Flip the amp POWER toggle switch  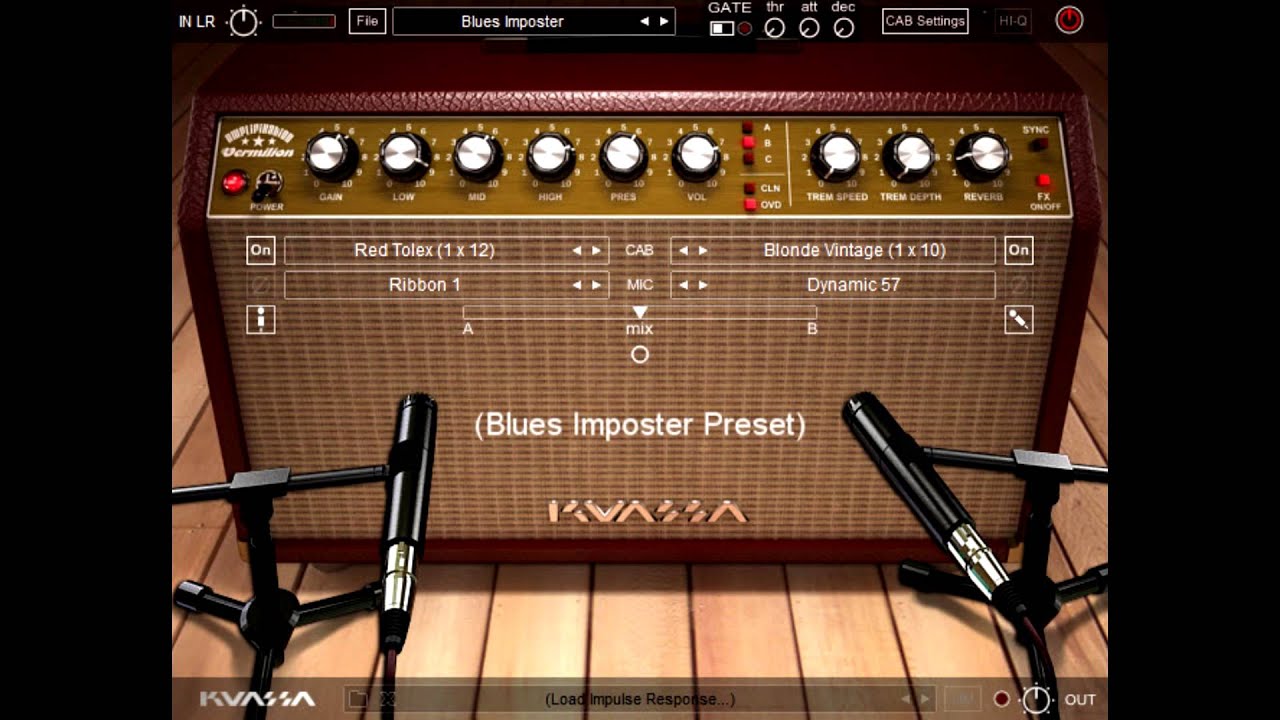267,184
